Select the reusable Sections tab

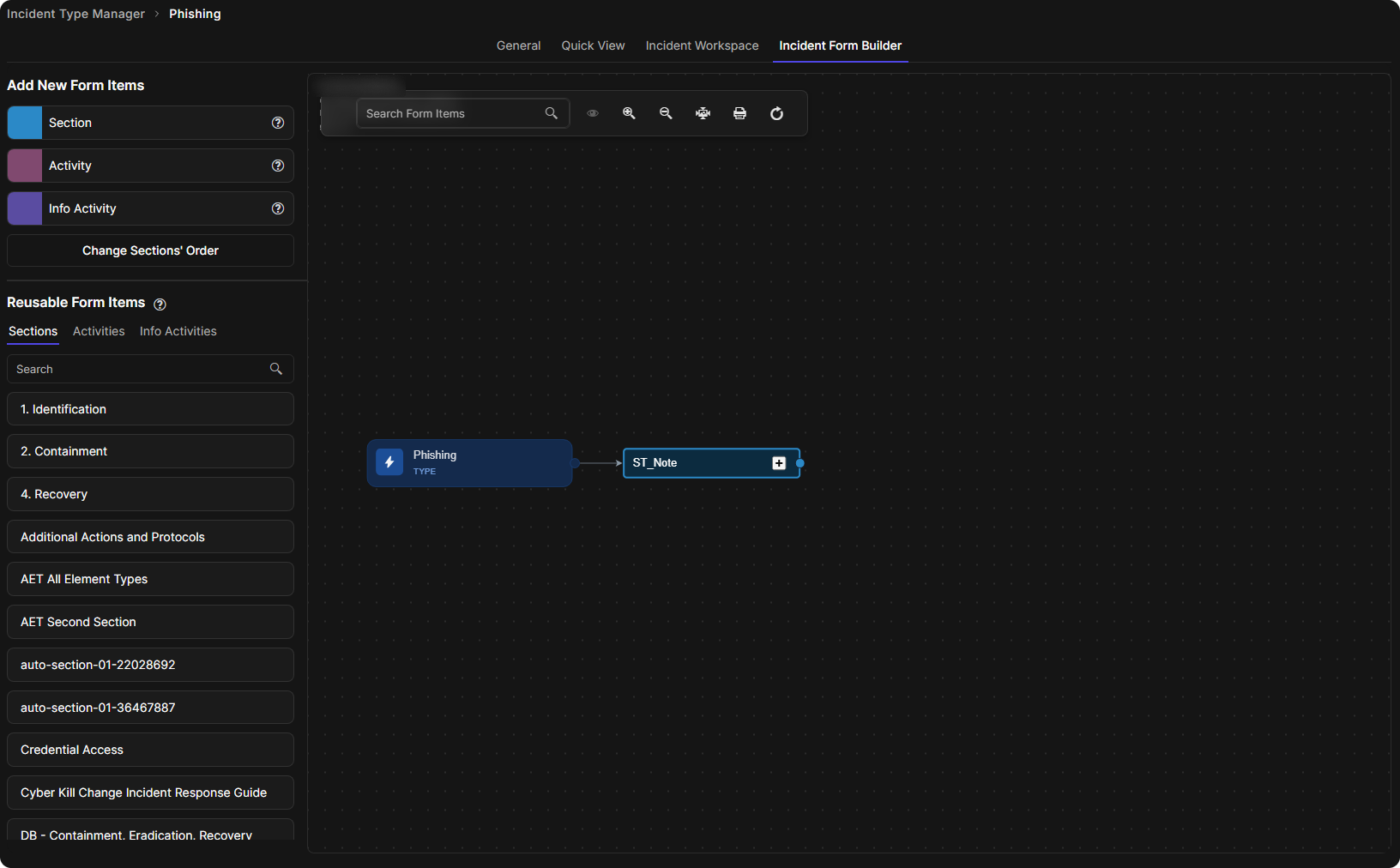(x=33, y=331)
